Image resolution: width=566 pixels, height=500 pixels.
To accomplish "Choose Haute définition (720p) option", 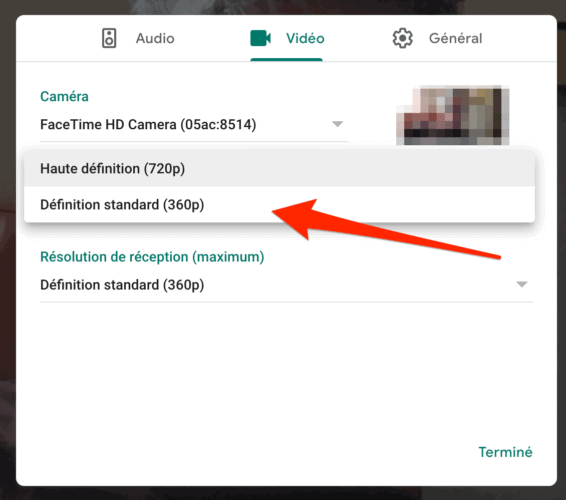I will coord(279,169).
